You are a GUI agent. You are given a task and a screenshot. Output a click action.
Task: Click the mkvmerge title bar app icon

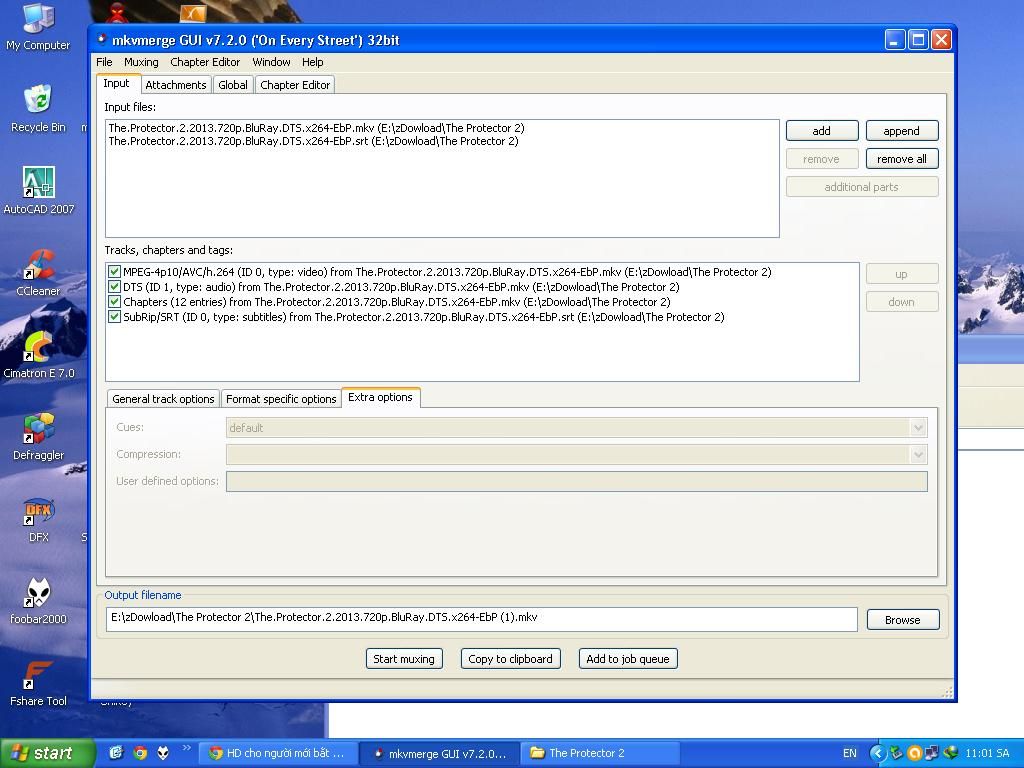click(x=102, y=39)
